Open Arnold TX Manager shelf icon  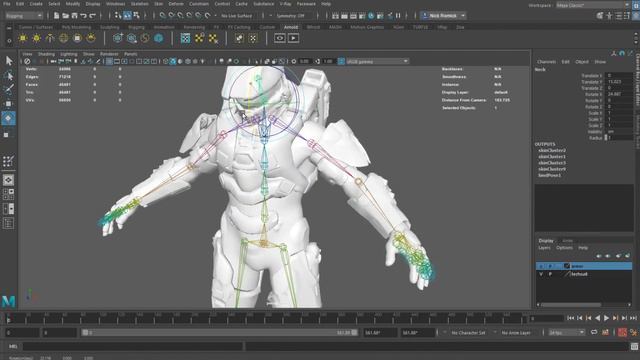pos(185,38)
